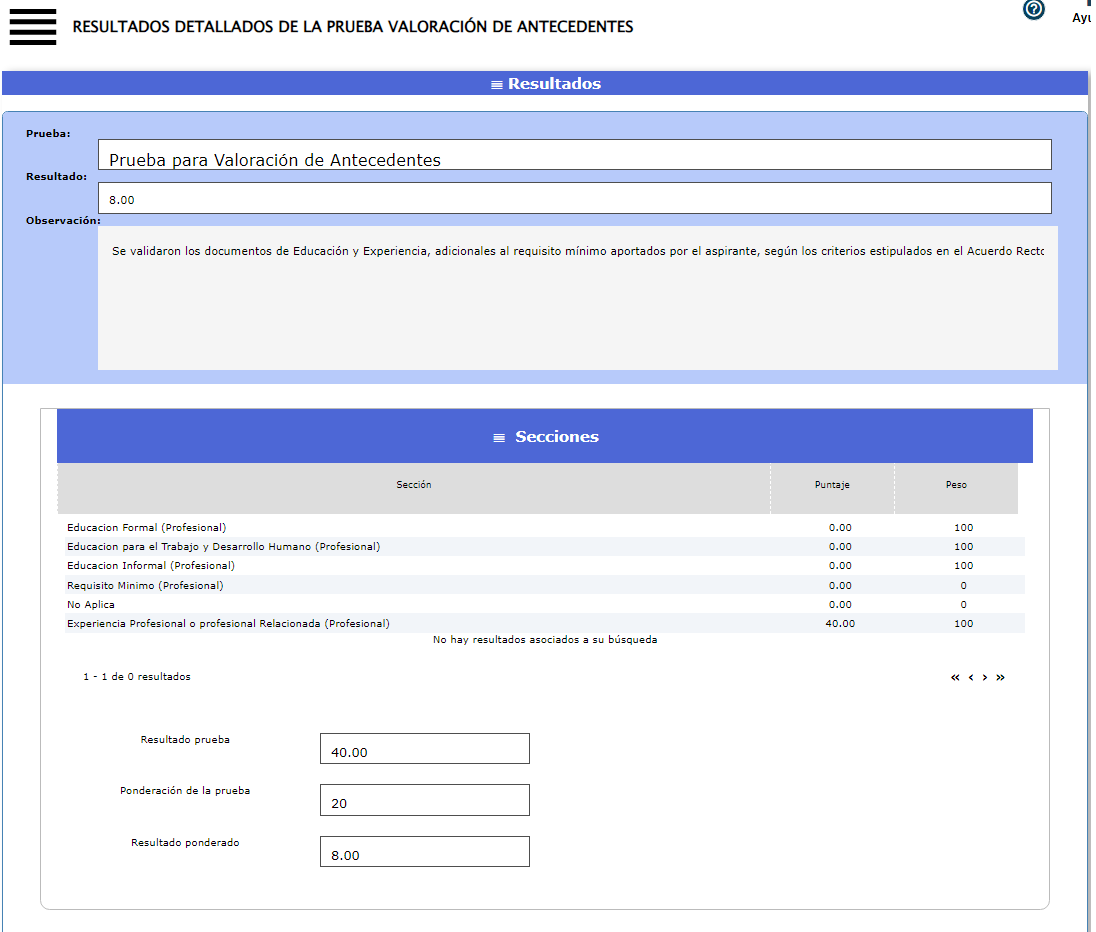
Task: Click the list icon beside Resultados
Action: pyautogui.click(x=496, y=85)
